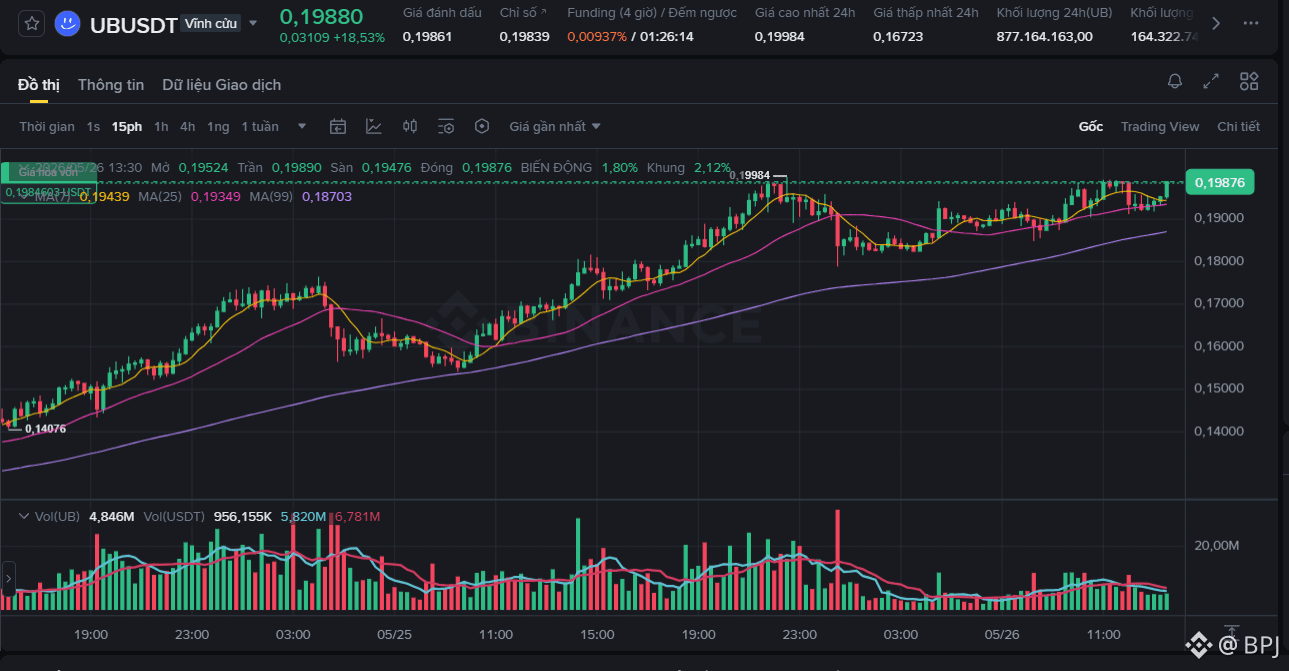The image size is (1289, 671).
Task: Click the Giá đánh dấu value 0,19861
Action: (427, 36)
